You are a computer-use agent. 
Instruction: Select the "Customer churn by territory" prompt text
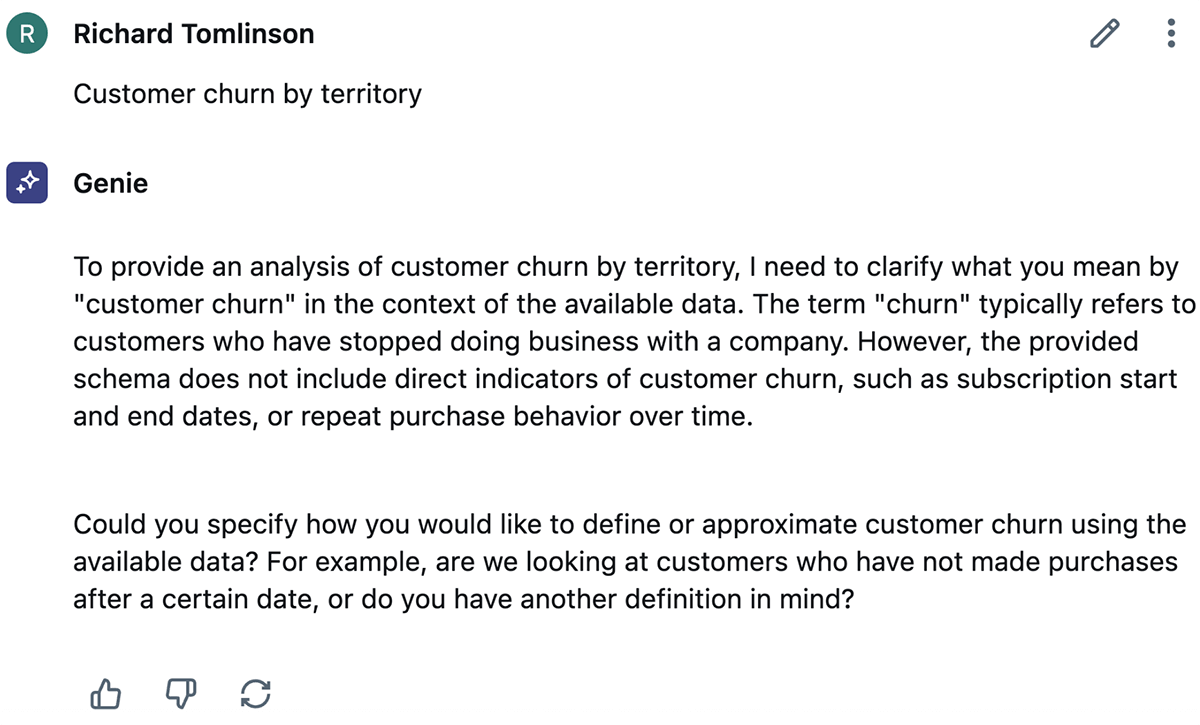(x=247, y=94)
